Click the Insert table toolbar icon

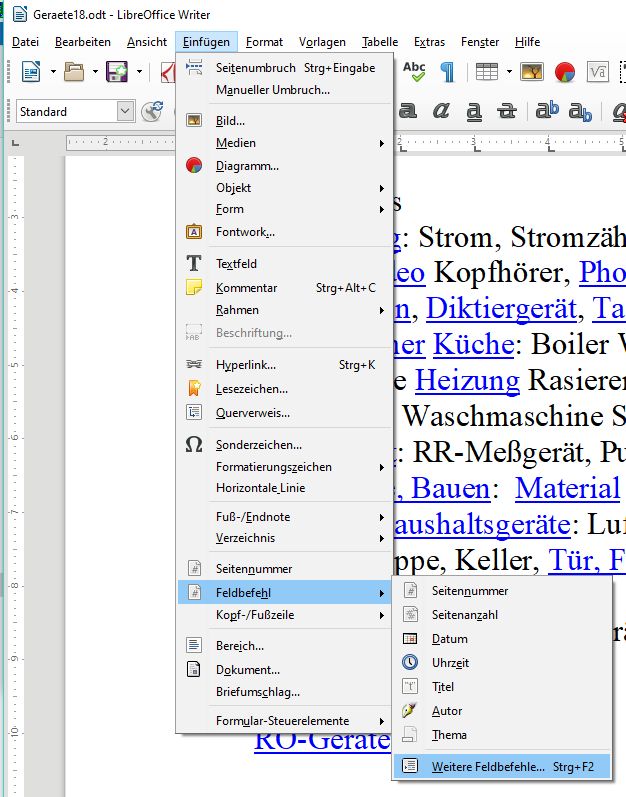pos(487,72)
